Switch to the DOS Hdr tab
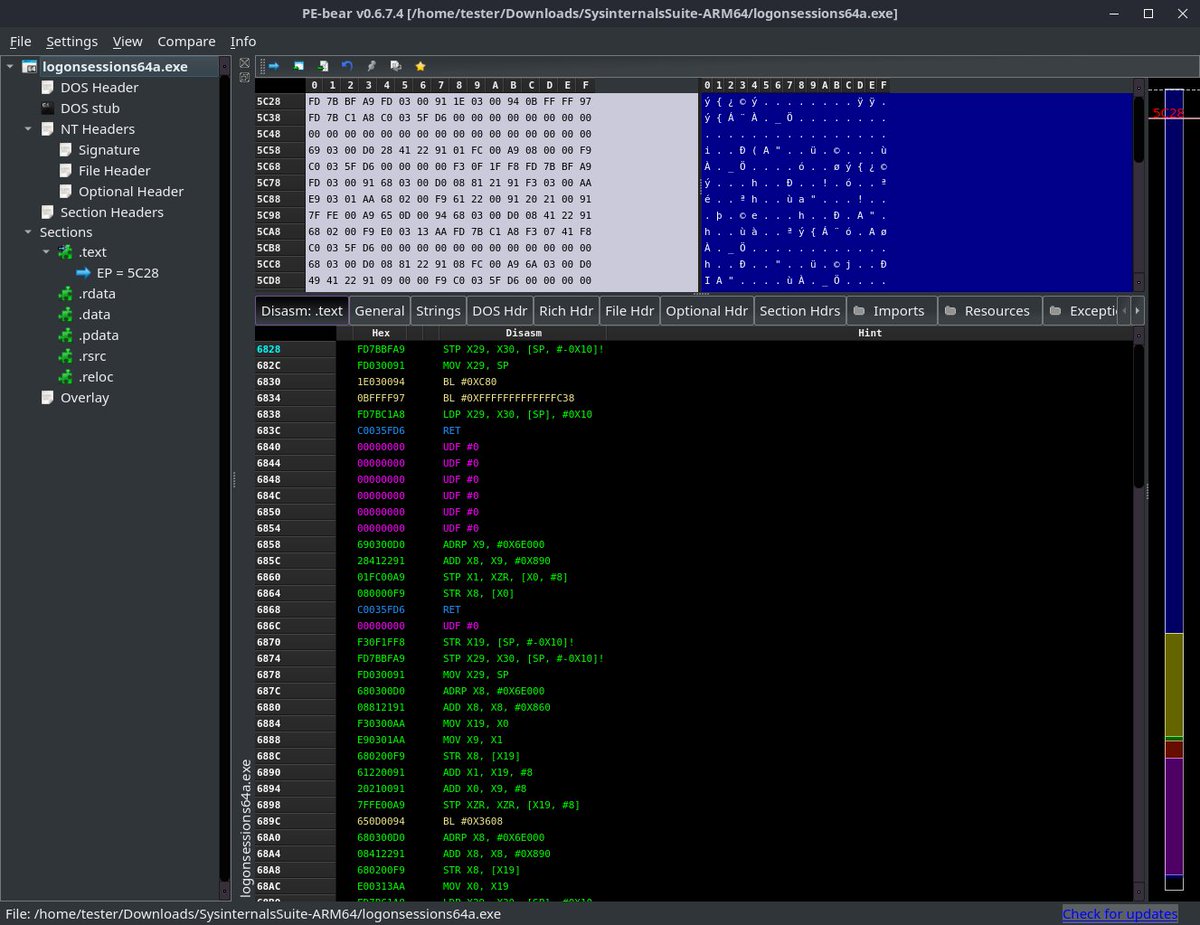Image resolution: width=1200 pixels, height=925 pixels. 499,311
